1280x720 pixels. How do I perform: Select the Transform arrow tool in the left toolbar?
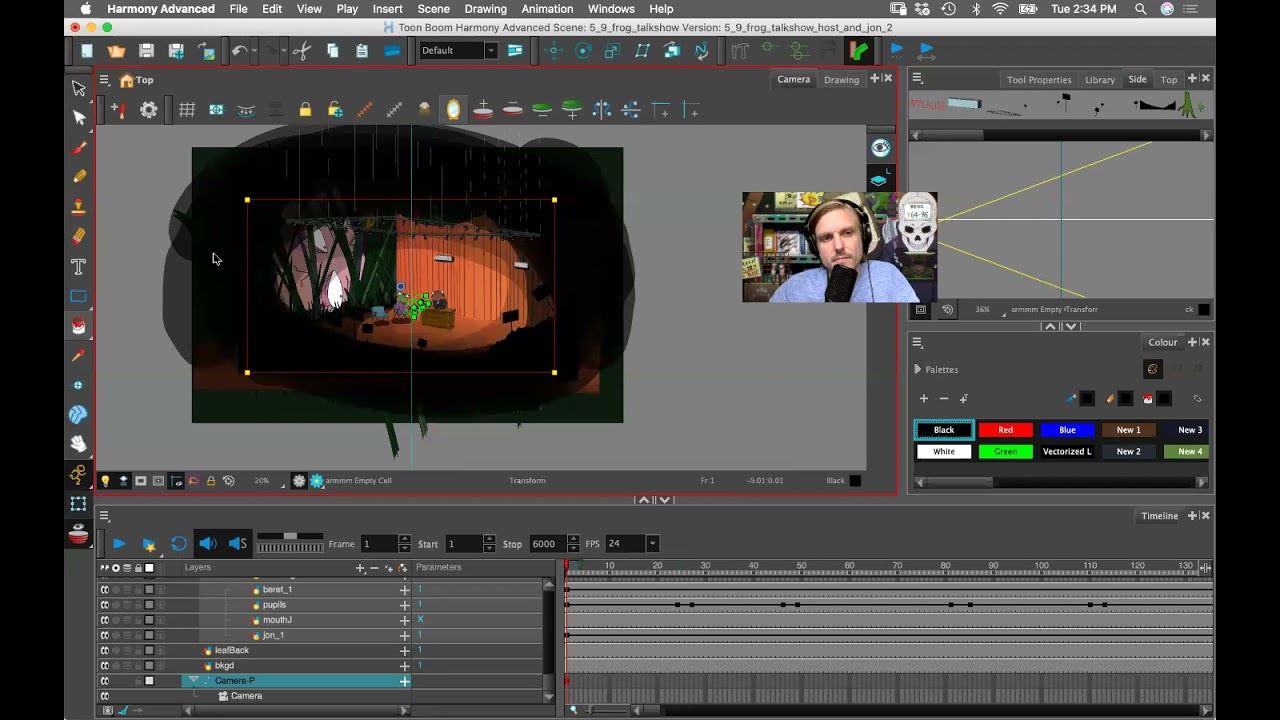point(79,88)
